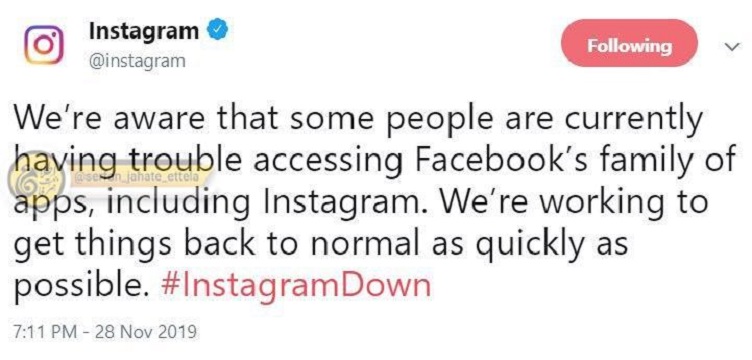Open the #InstagramDown hashtag link
This screenshot has height=360, width=752.
coord(296,285)
